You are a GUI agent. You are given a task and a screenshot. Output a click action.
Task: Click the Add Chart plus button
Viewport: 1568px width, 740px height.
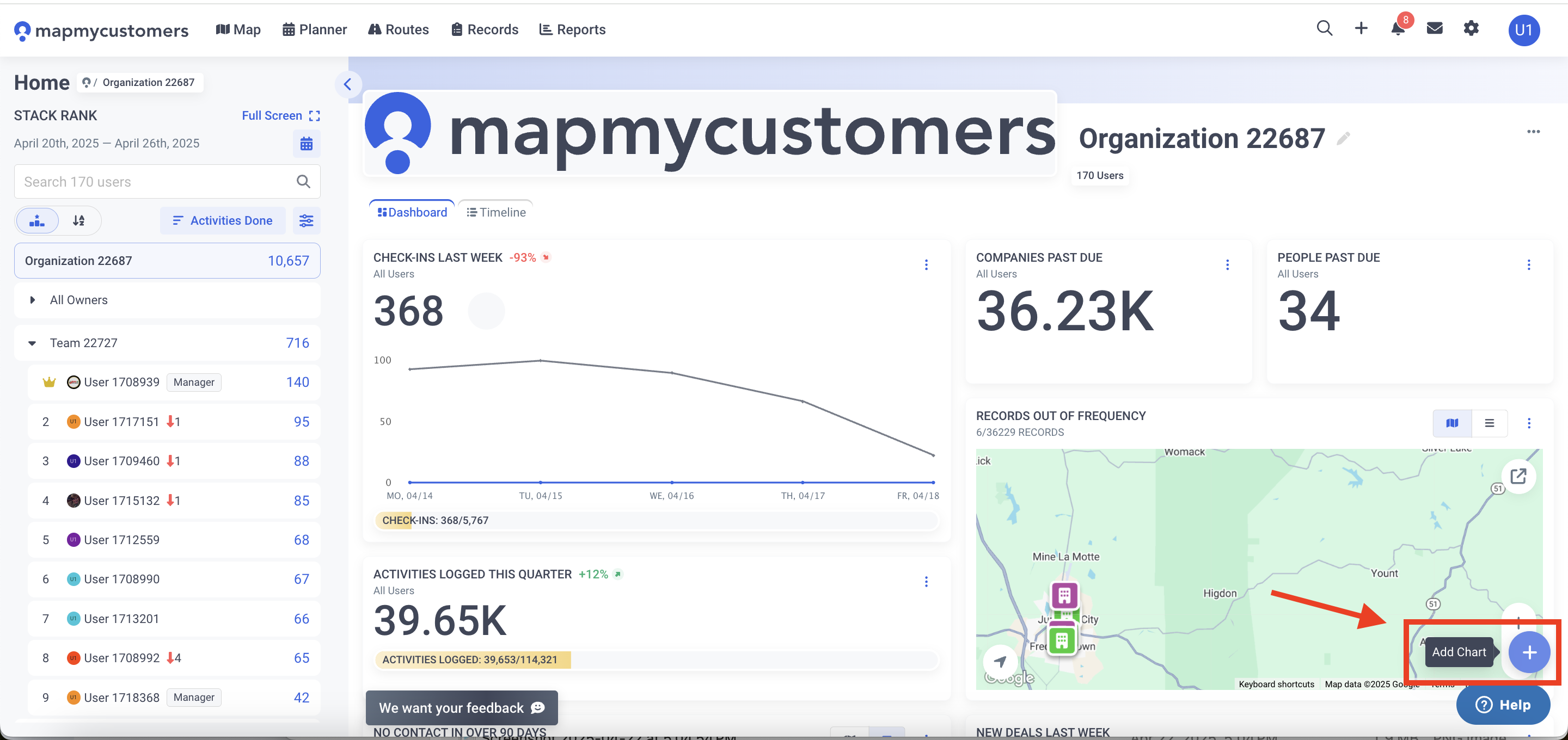[x=1528, y=652]
